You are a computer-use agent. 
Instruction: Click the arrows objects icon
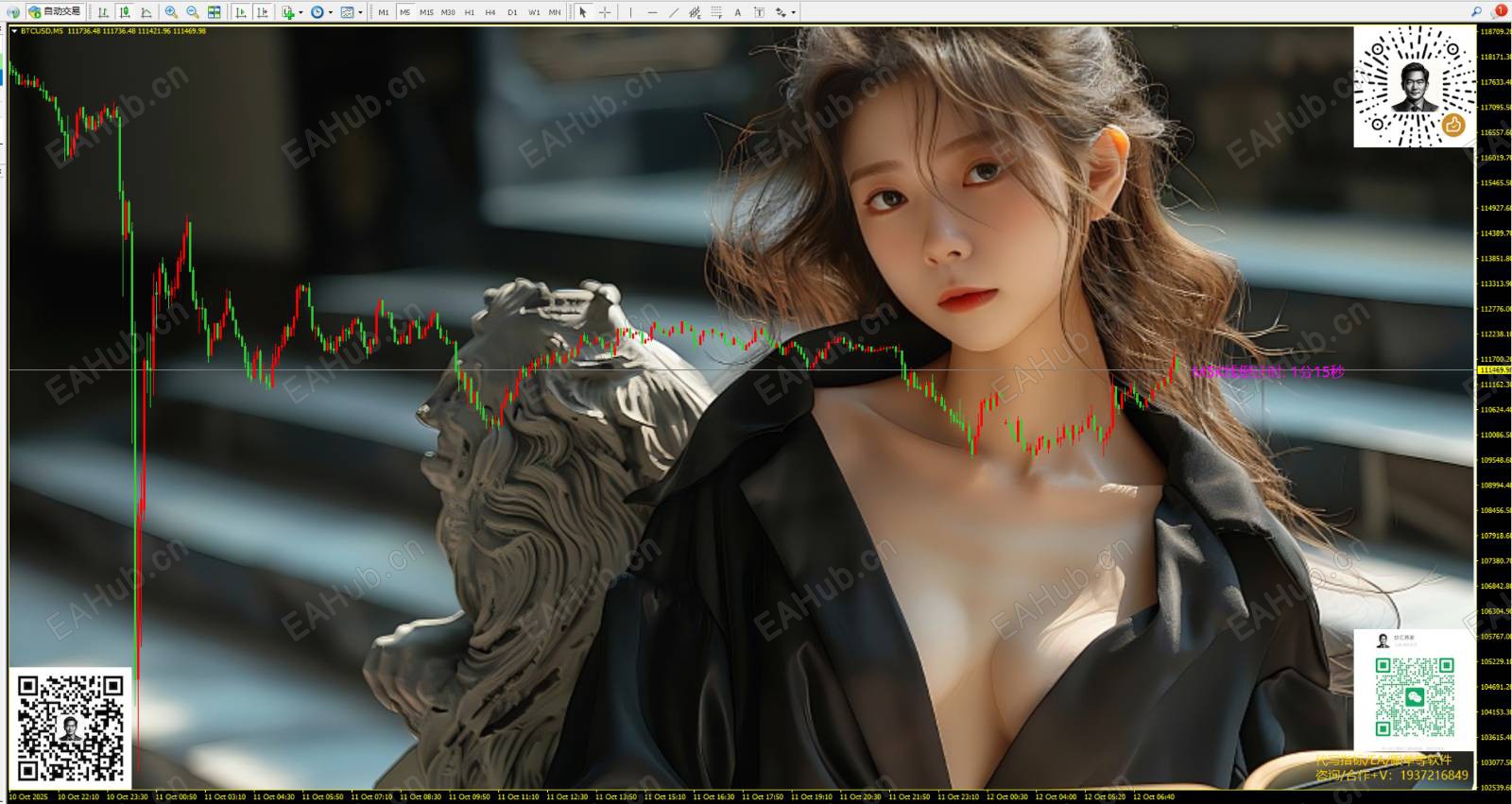[x=781, y=12]
